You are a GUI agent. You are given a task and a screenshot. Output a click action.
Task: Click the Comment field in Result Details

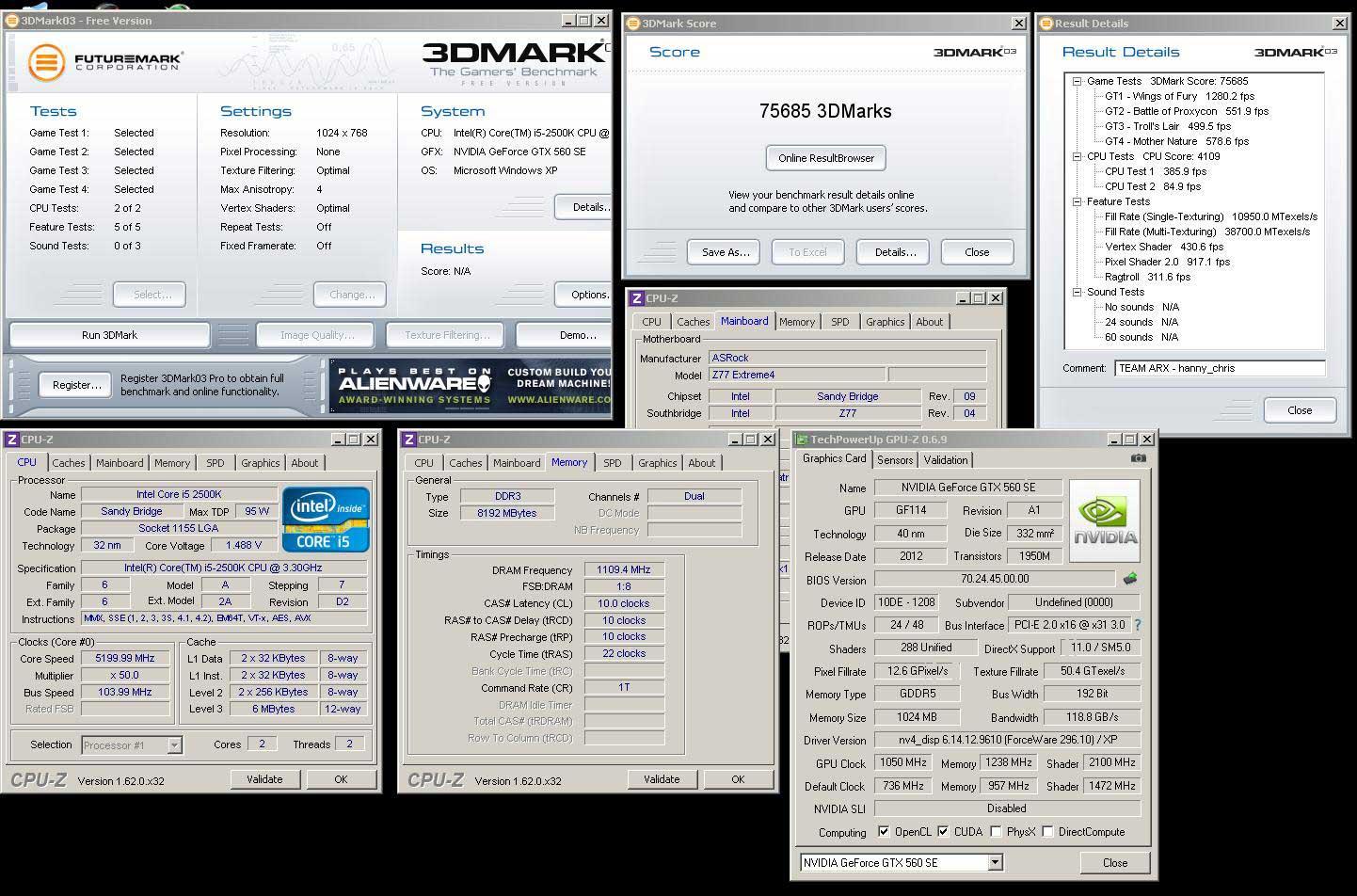point(1220,368)
